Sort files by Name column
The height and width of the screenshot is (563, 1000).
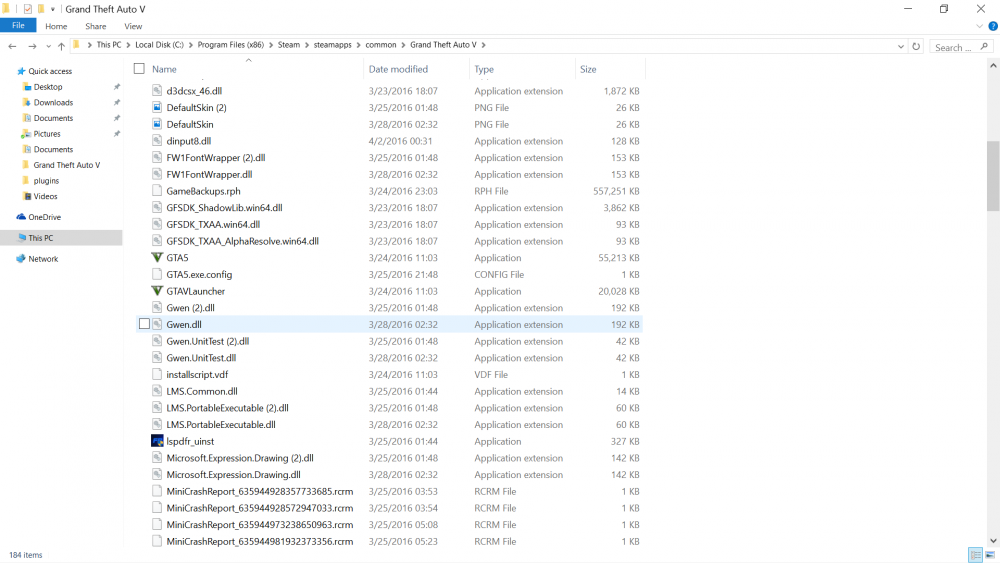164,69
